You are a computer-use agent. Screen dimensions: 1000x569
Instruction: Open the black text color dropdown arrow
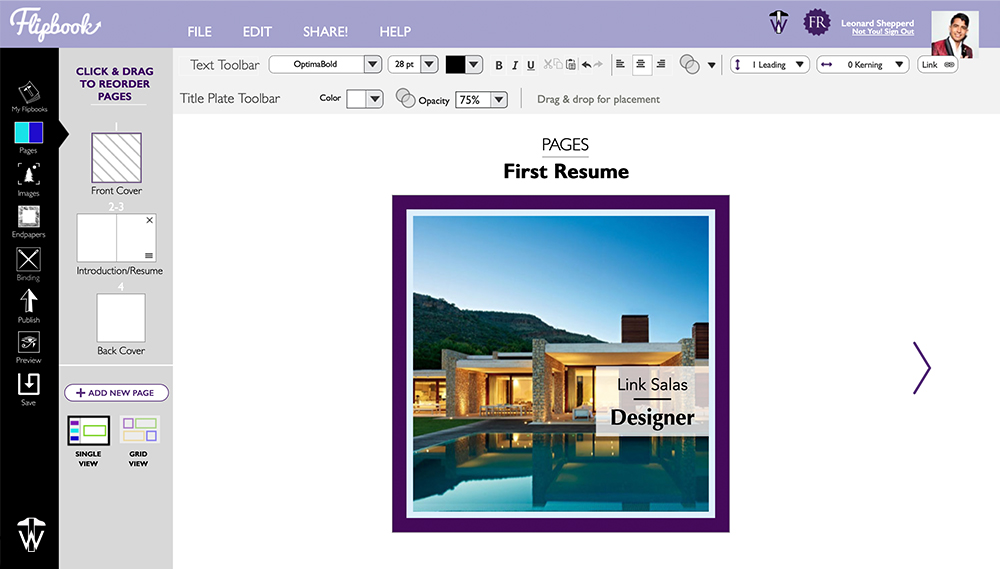click(473, 64)
